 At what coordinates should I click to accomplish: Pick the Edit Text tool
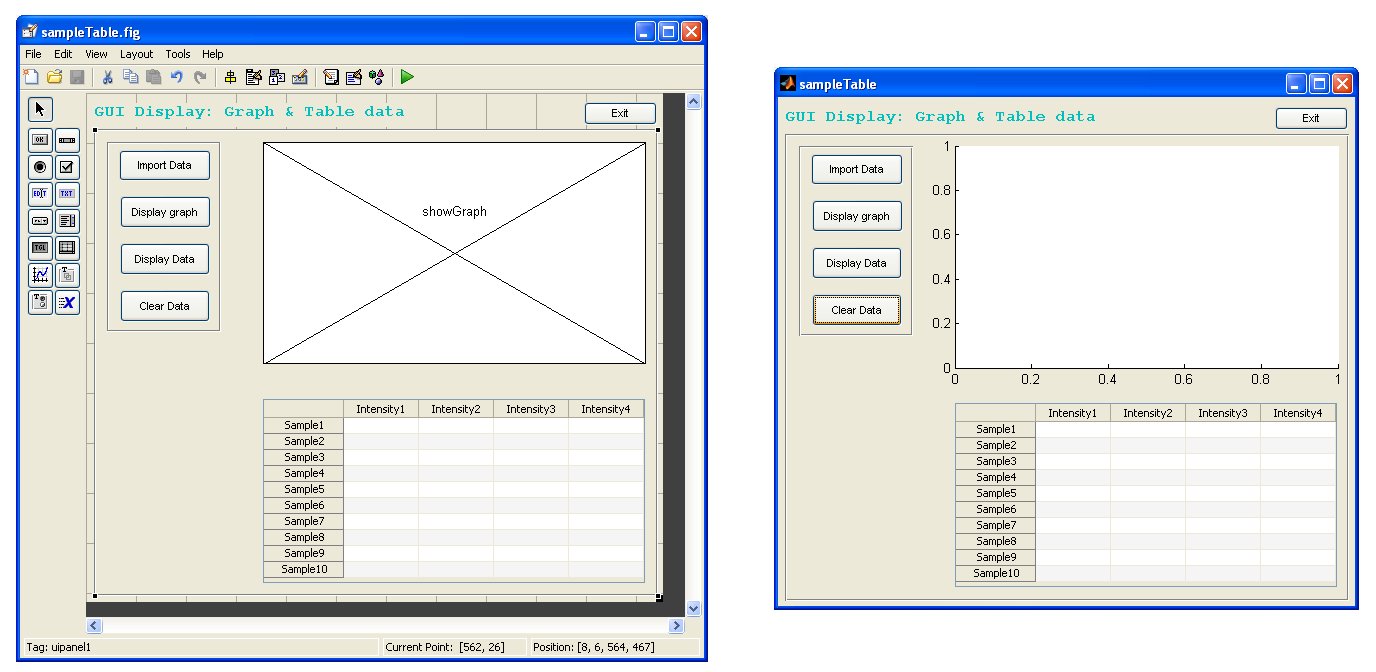39,194
